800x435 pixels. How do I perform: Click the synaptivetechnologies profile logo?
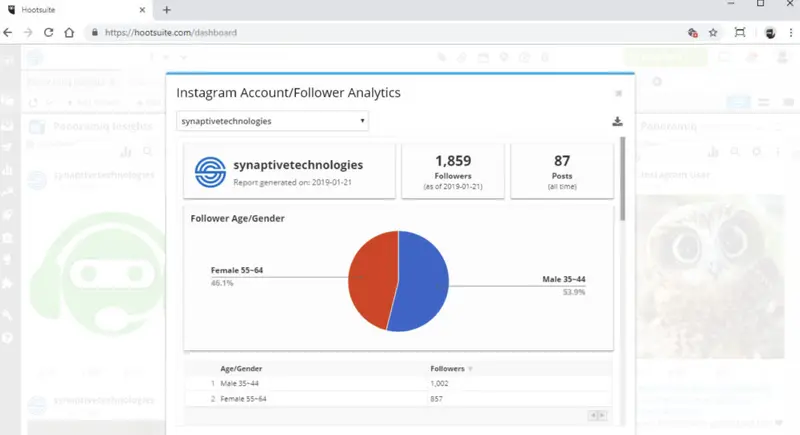(x=210, y=171)
